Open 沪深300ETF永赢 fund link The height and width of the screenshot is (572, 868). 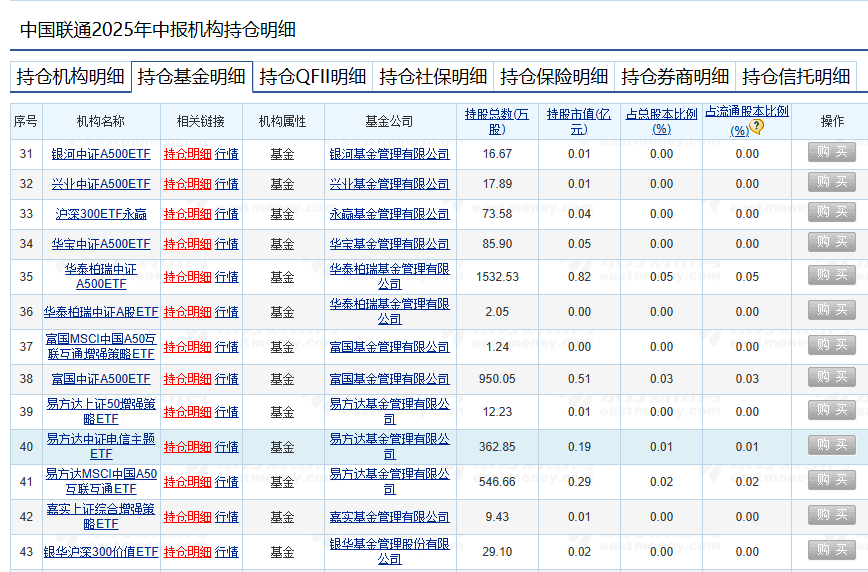click(101, 214)
